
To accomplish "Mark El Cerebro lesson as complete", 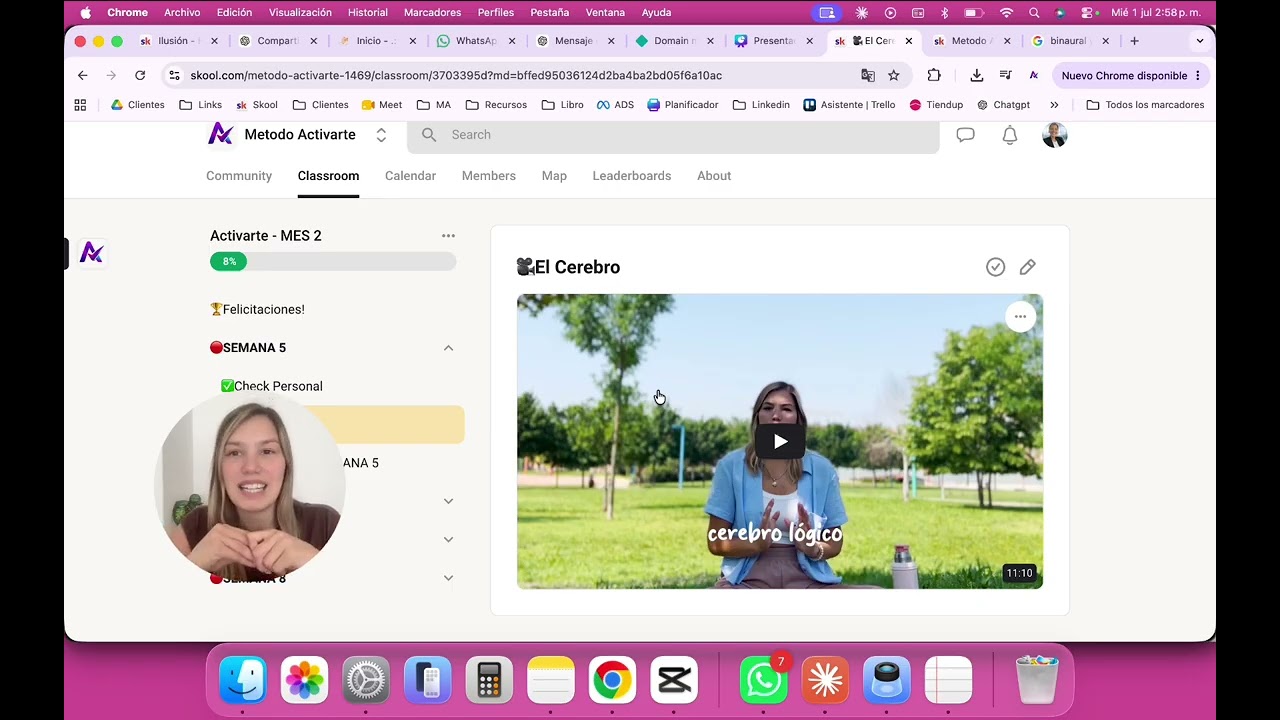I will click(x=995, y=267).
